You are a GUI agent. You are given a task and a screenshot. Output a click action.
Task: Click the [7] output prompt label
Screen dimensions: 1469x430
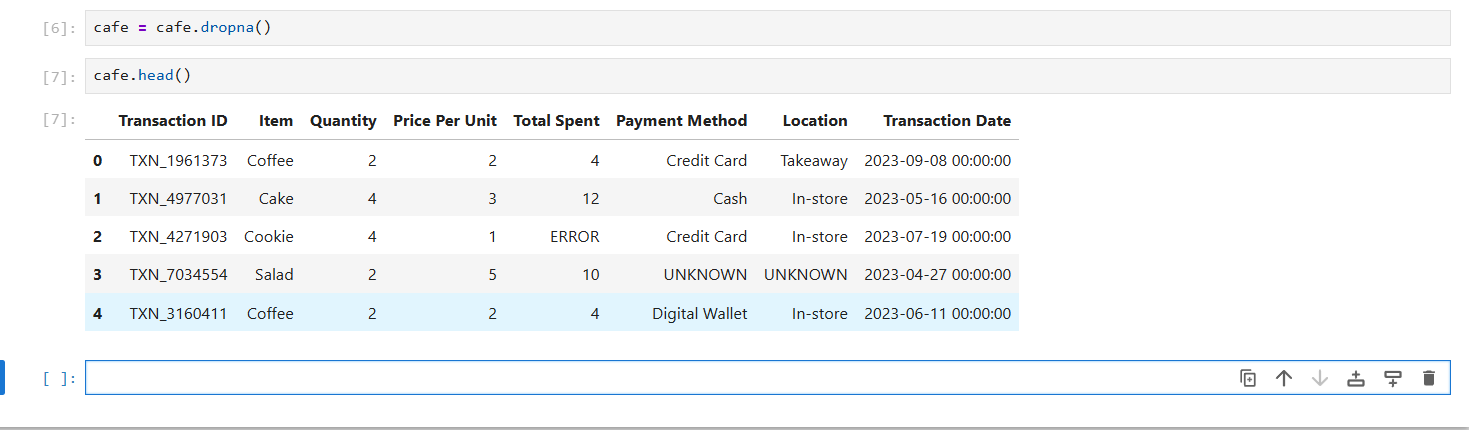(x=59, y=120)
